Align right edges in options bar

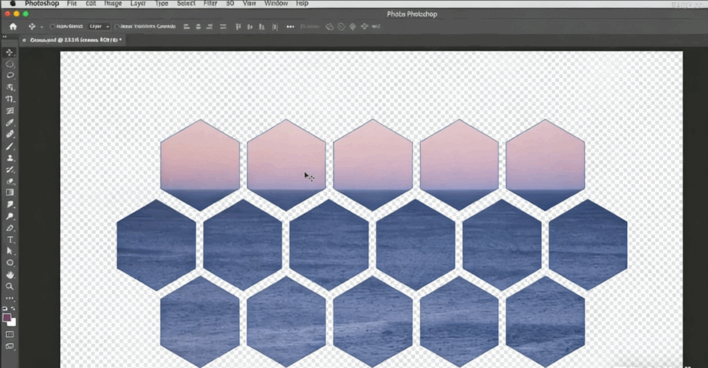[210, 27]
